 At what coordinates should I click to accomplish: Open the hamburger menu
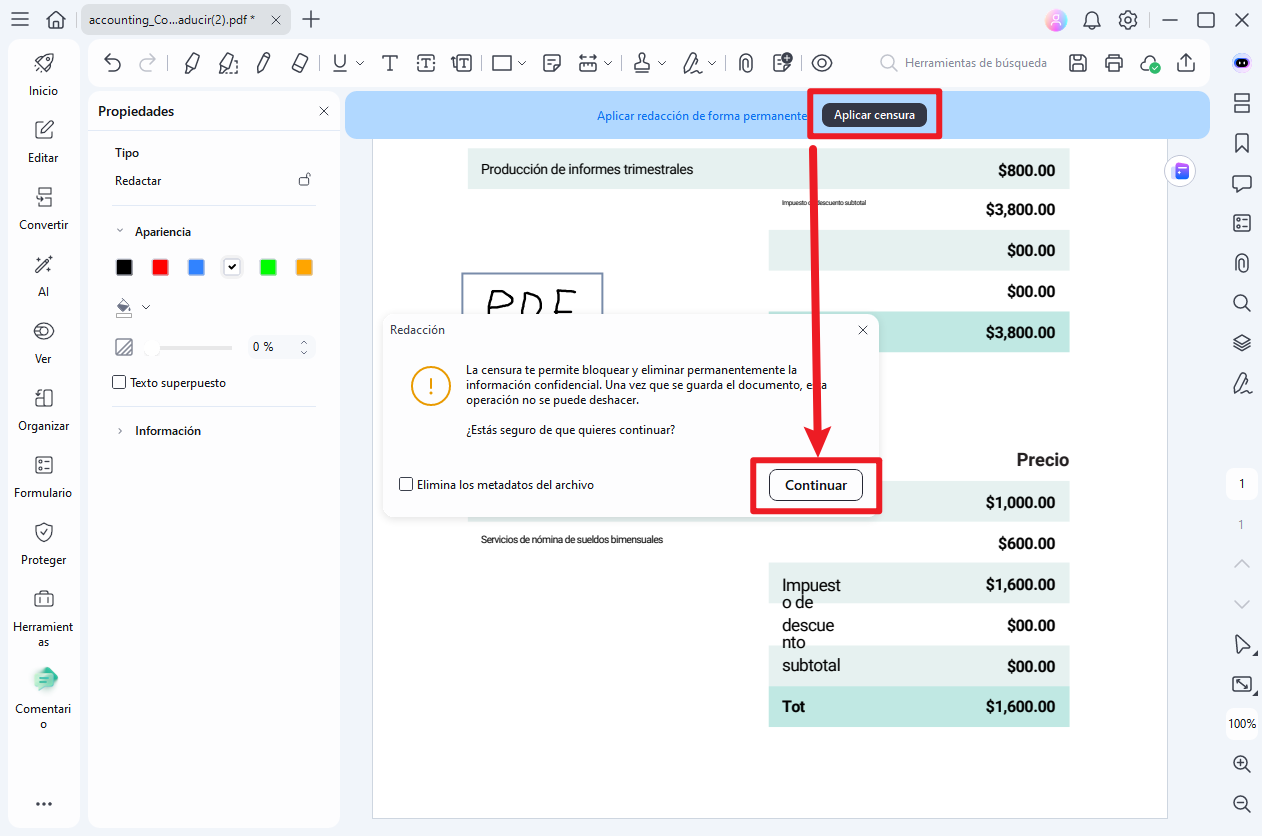[20, 19]
